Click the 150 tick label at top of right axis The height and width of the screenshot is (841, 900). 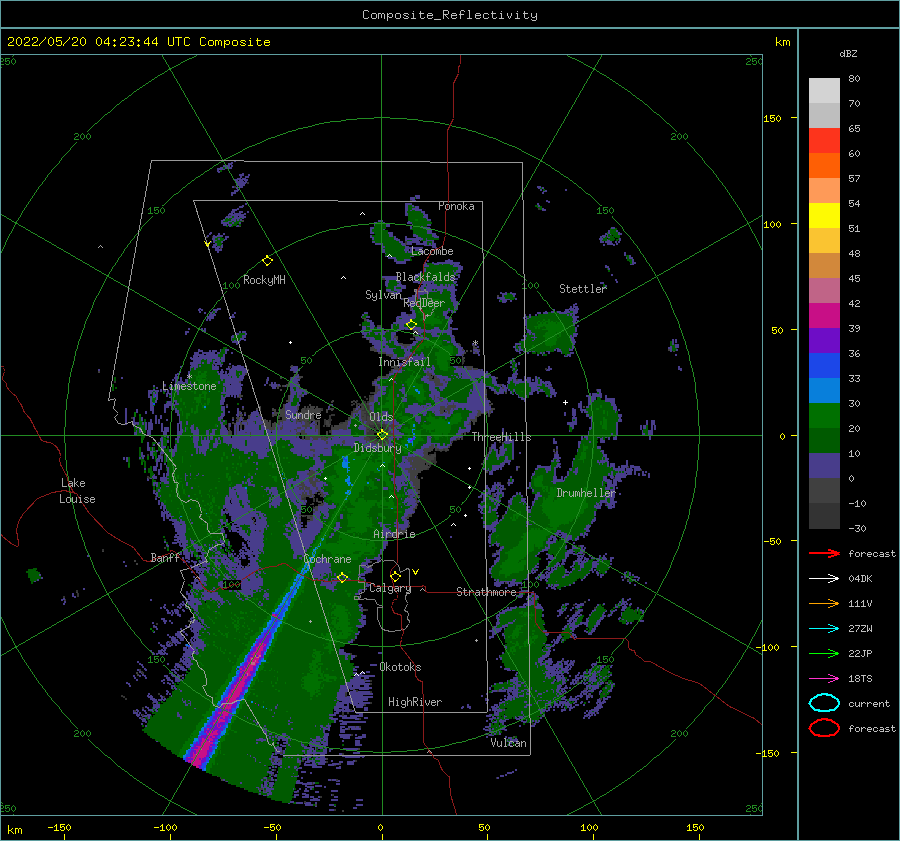(x=772, y=118)
